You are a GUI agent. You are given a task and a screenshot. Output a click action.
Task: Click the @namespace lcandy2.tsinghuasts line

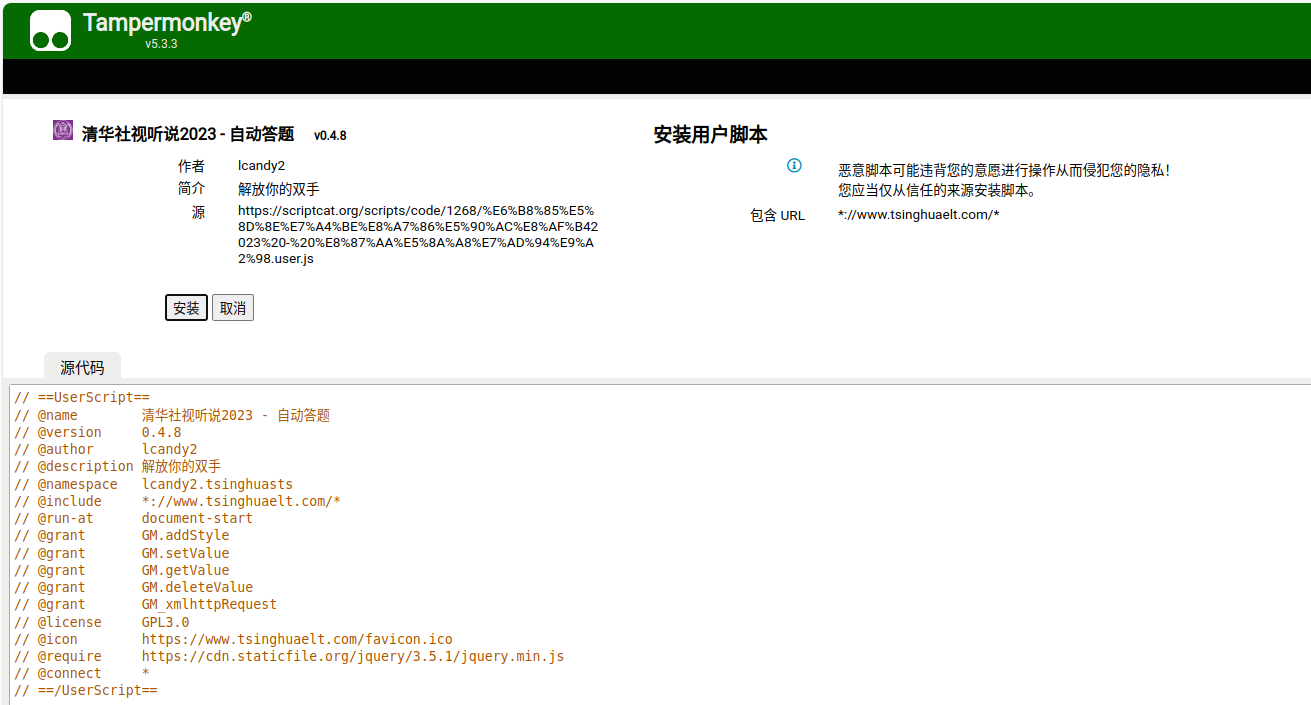154,484
